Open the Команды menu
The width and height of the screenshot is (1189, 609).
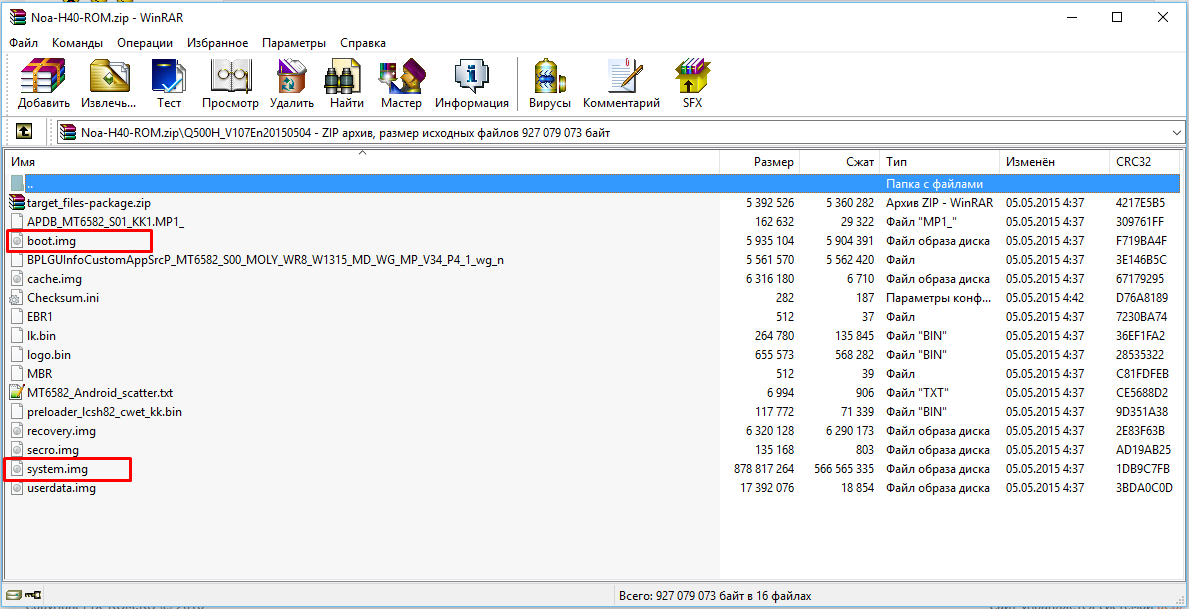(x=77, y=42)
